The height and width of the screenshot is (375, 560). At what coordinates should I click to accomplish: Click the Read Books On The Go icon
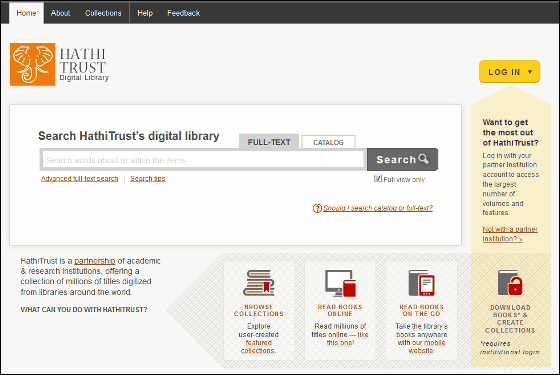tap(421, 283)
